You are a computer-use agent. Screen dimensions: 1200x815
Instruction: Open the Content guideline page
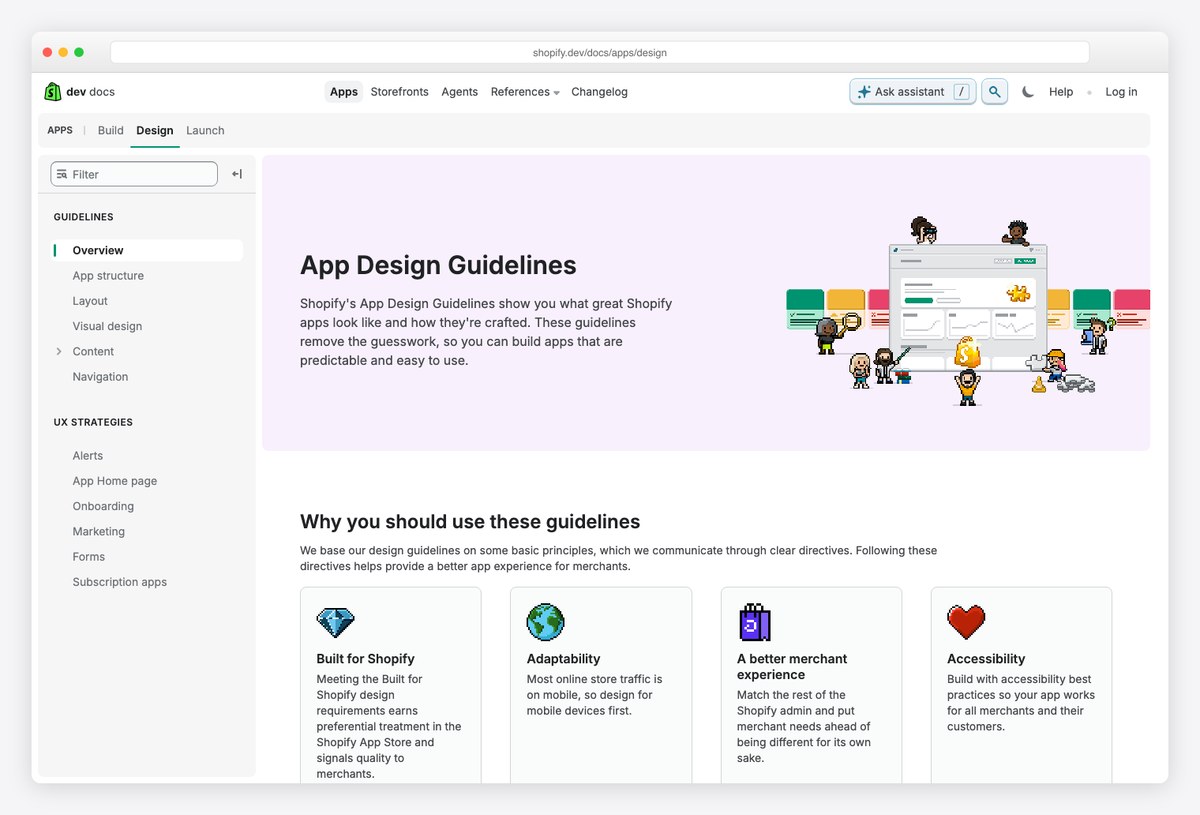(x=93, y=352)
